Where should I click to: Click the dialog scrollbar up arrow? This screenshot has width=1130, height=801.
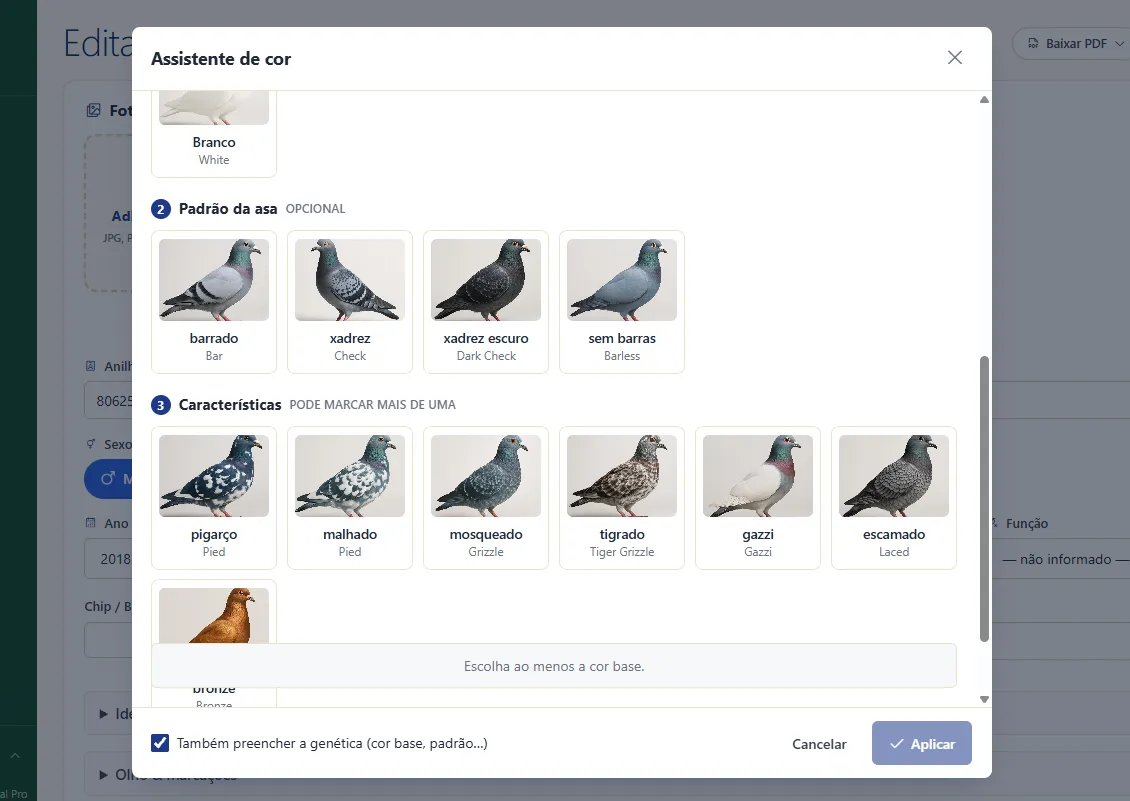[984, 99]
